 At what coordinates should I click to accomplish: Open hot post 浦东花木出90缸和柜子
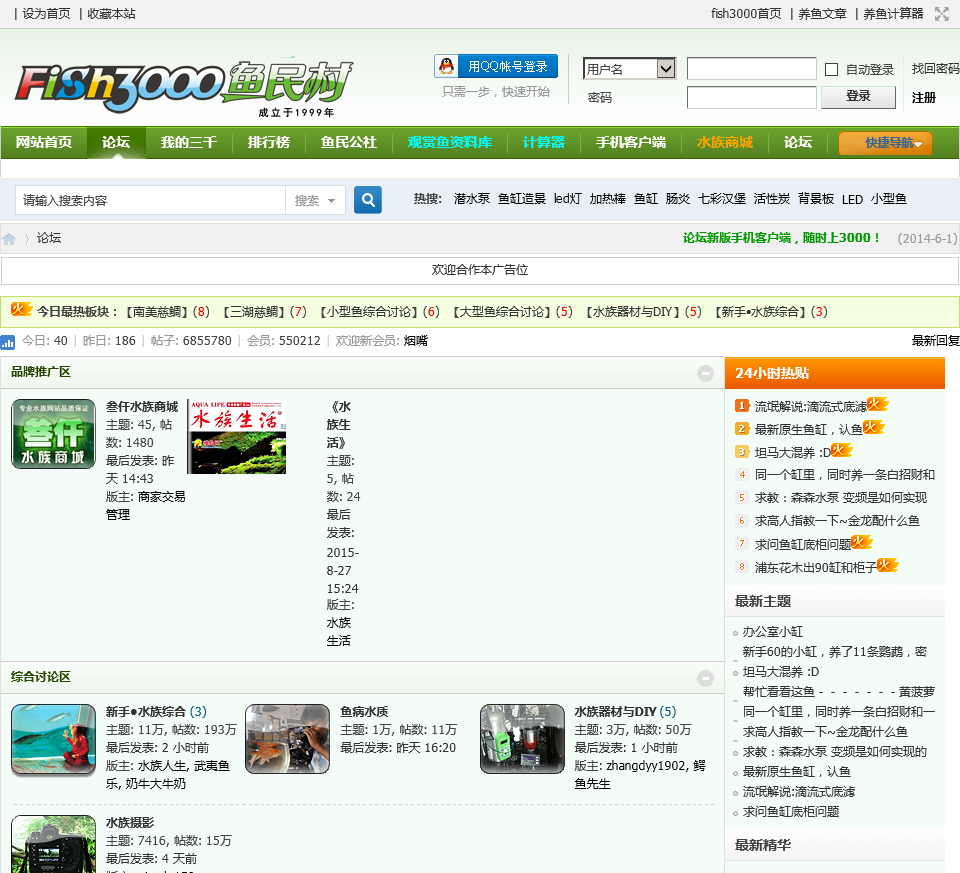(x=816, y=567)
